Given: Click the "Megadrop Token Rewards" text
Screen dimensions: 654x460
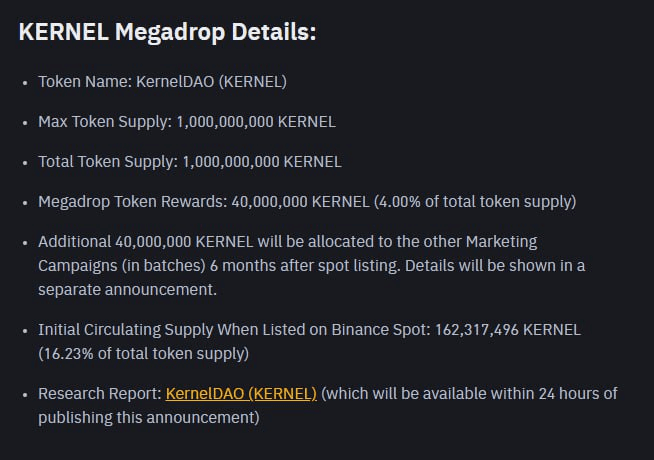Looking at the screenshot, I should tap(132, 201).
